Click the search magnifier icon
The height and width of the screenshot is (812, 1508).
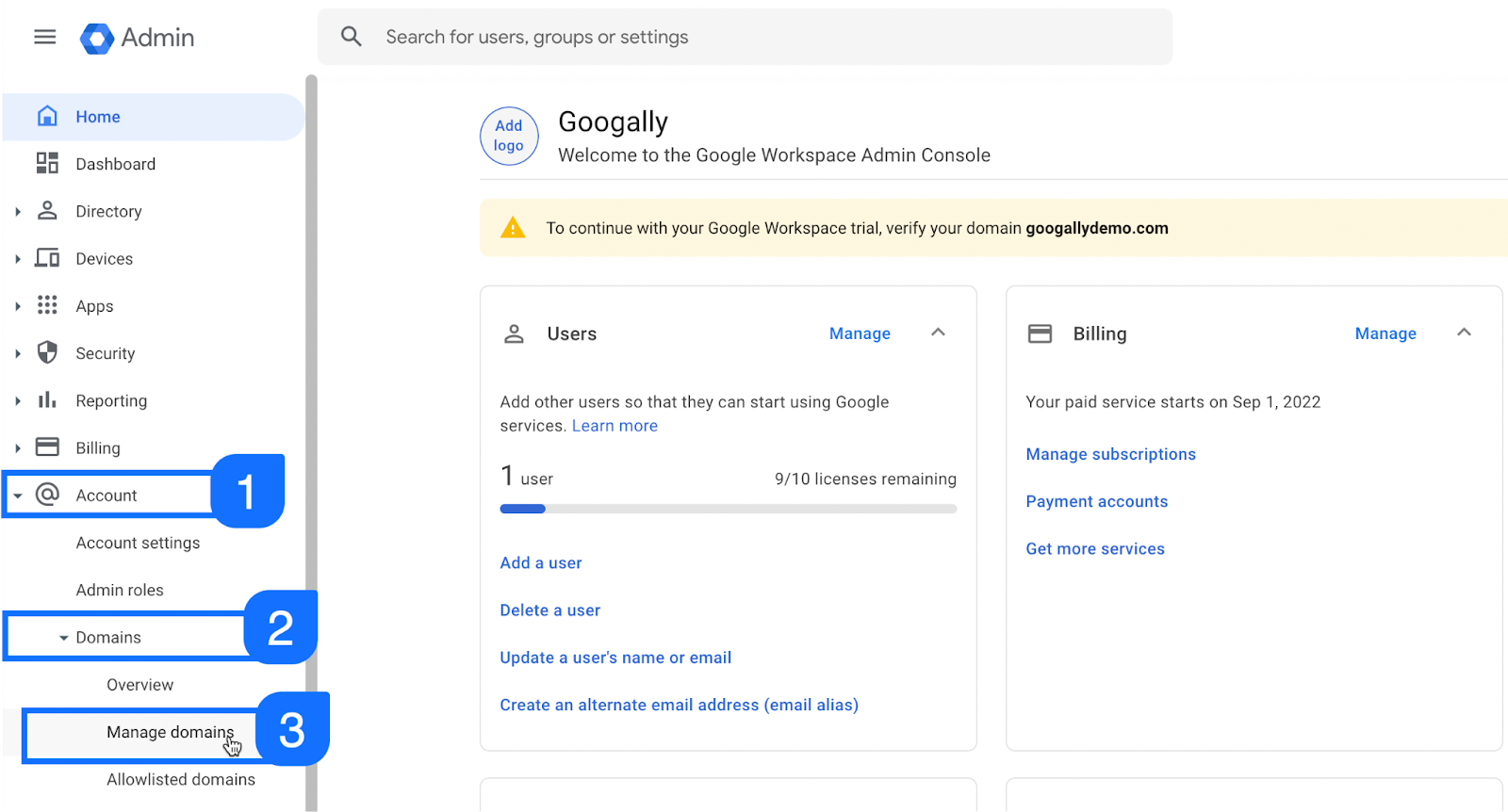[x=352, y=37]
